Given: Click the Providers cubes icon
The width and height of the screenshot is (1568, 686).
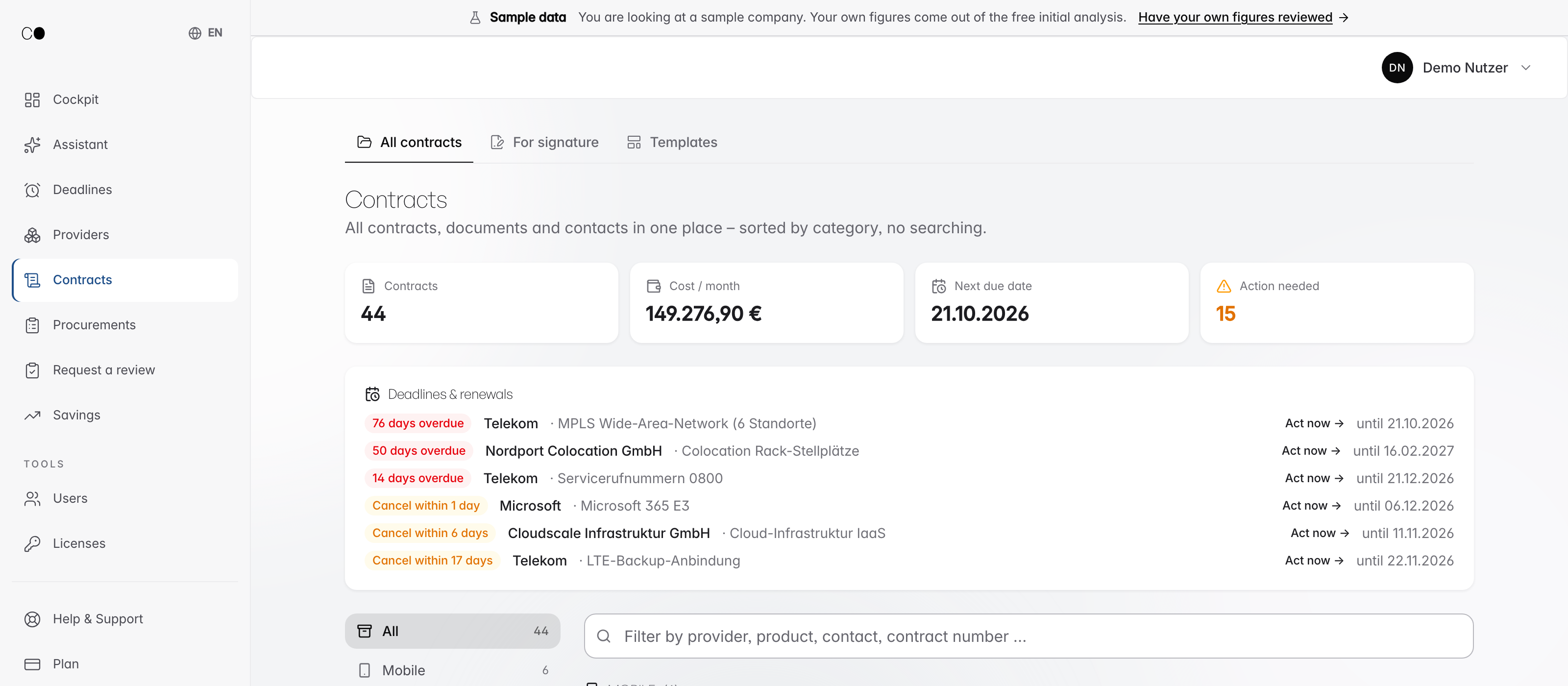Looking at the screenshot, I should (32, 235).
